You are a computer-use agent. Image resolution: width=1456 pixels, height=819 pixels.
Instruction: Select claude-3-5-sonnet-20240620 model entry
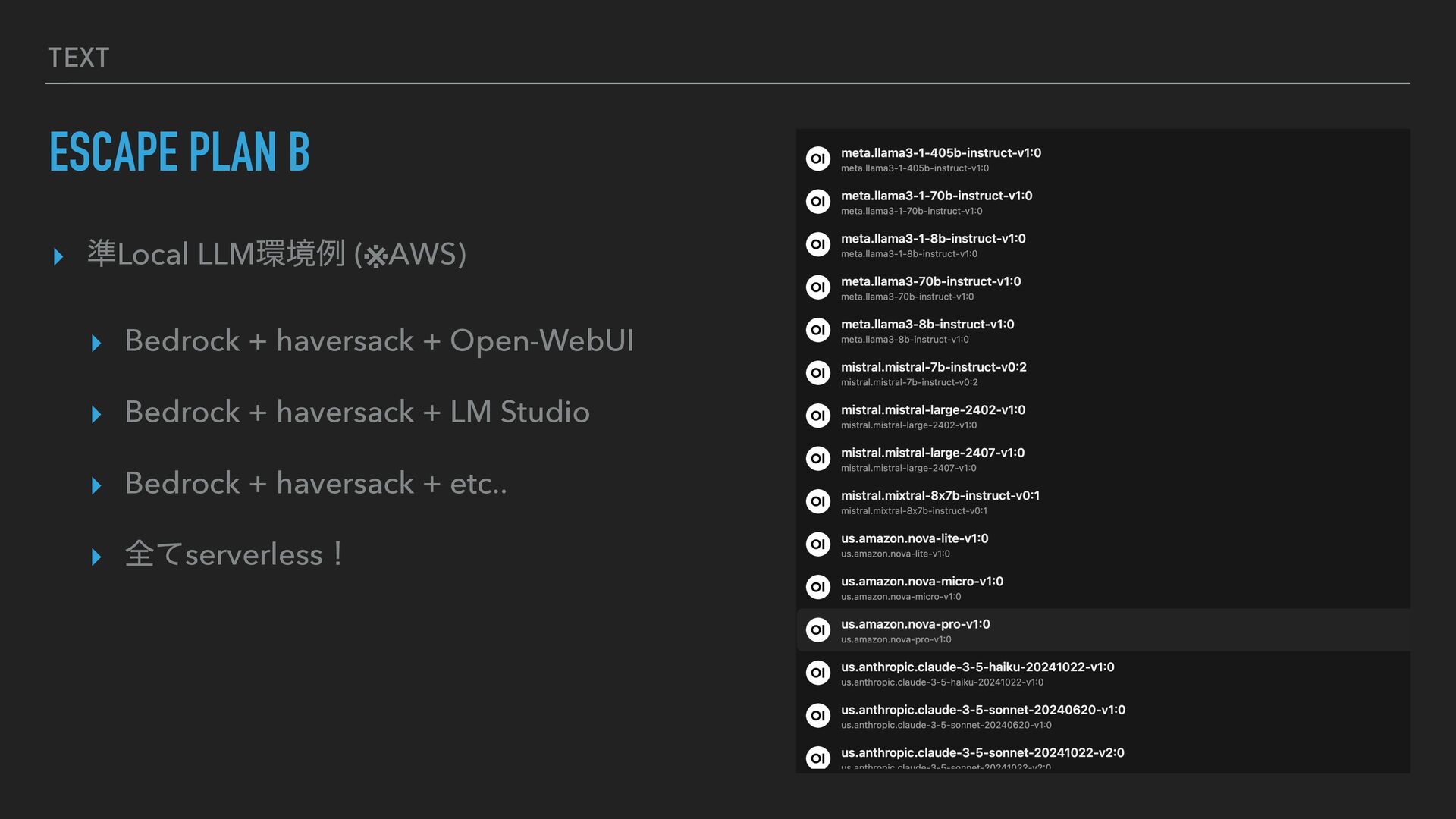(x=1103, y=716)
